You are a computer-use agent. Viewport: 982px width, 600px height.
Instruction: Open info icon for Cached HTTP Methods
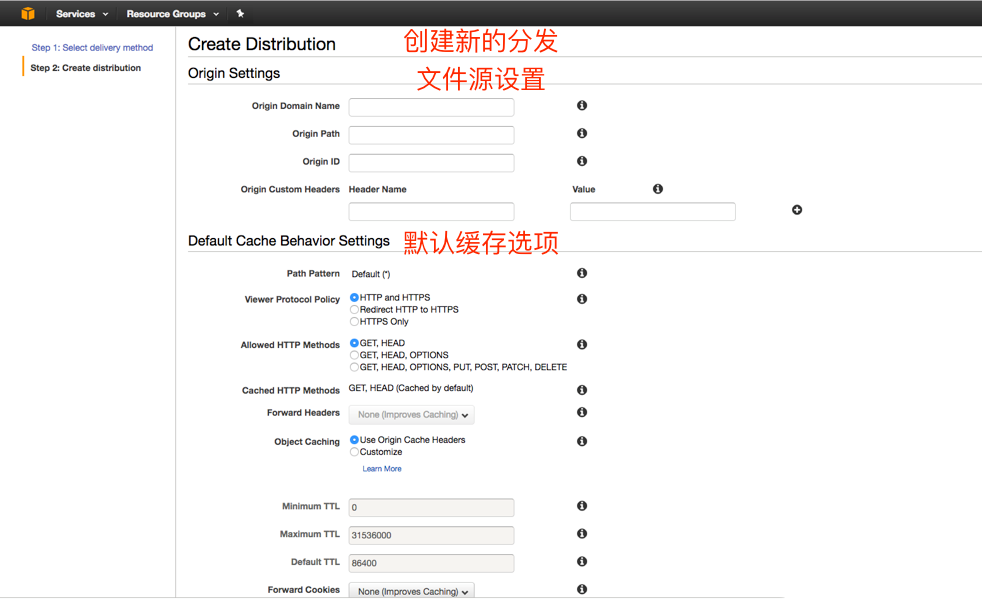tap(582, 390)
